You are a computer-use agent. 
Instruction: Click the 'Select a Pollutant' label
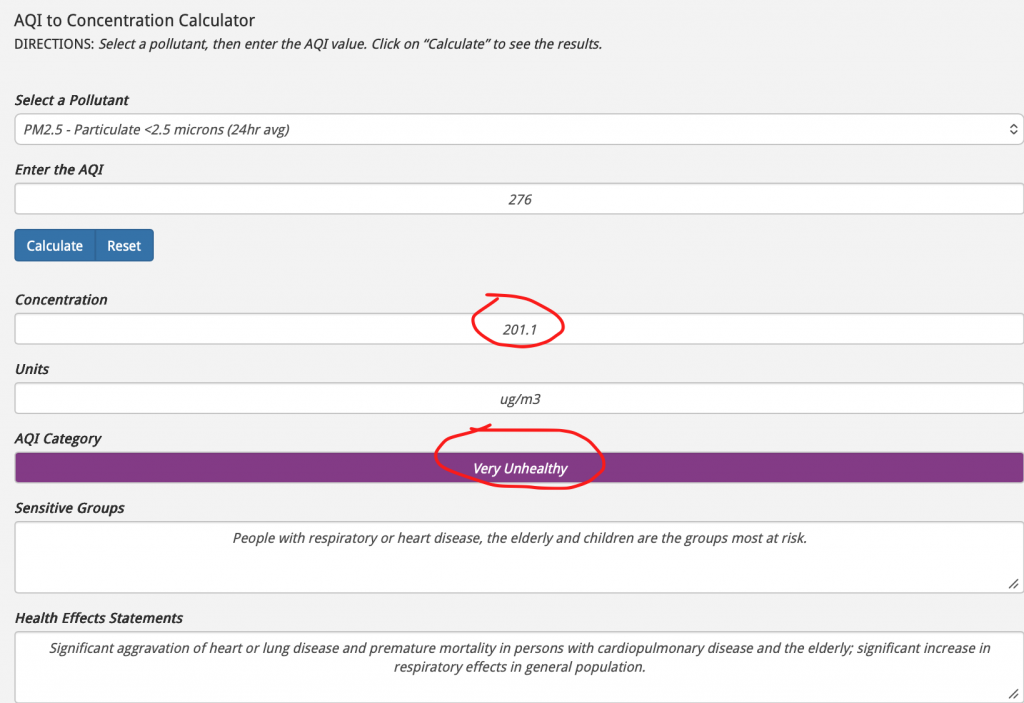click(72, 100)
